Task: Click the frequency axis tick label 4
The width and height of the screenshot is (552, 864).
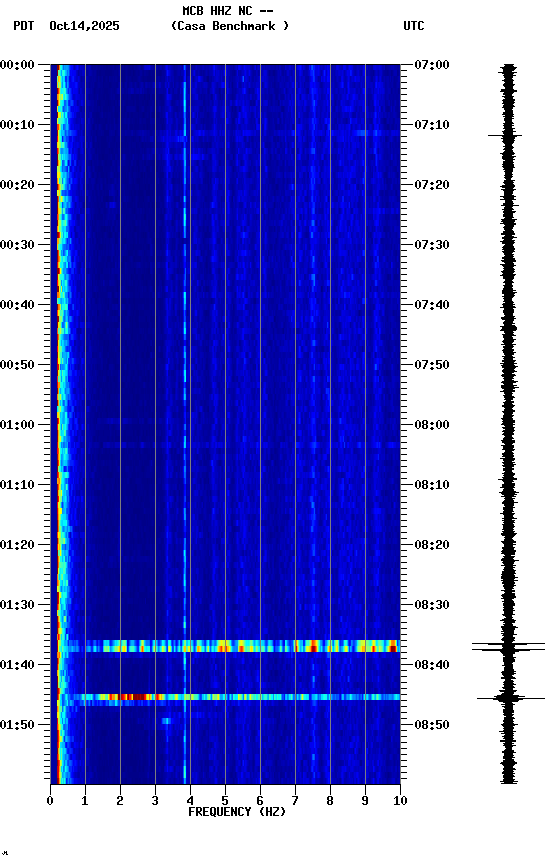Action: point(190,801)
